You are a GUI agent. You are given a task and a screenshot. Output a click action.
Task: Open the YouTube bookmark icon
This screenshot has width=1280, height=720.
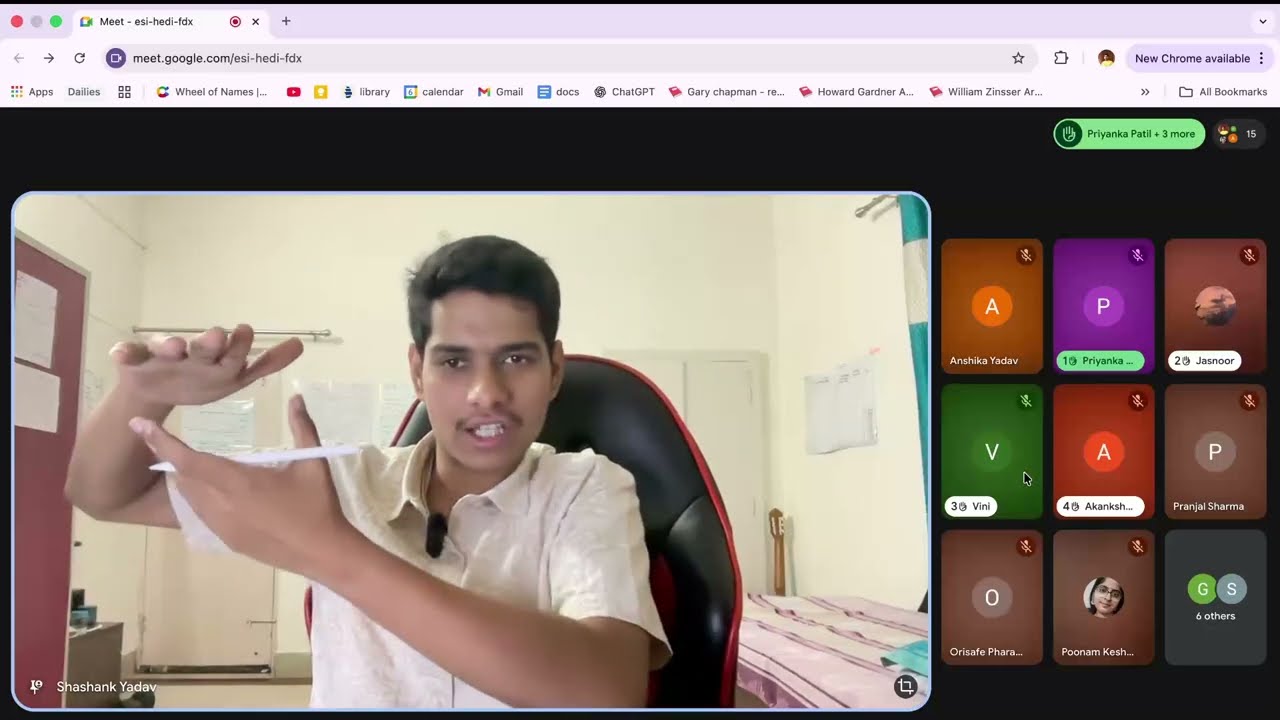[x=293, y=92]
